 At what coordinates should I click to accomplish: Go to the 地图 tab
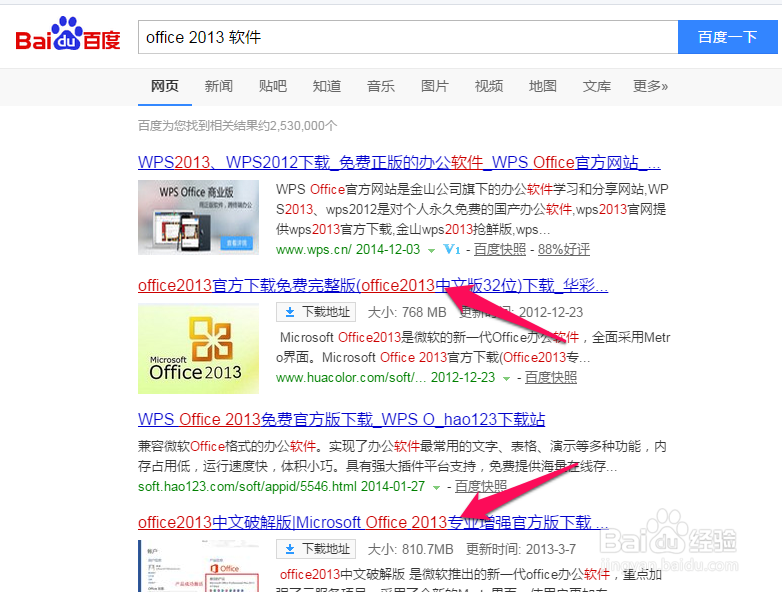coord(543,86)
